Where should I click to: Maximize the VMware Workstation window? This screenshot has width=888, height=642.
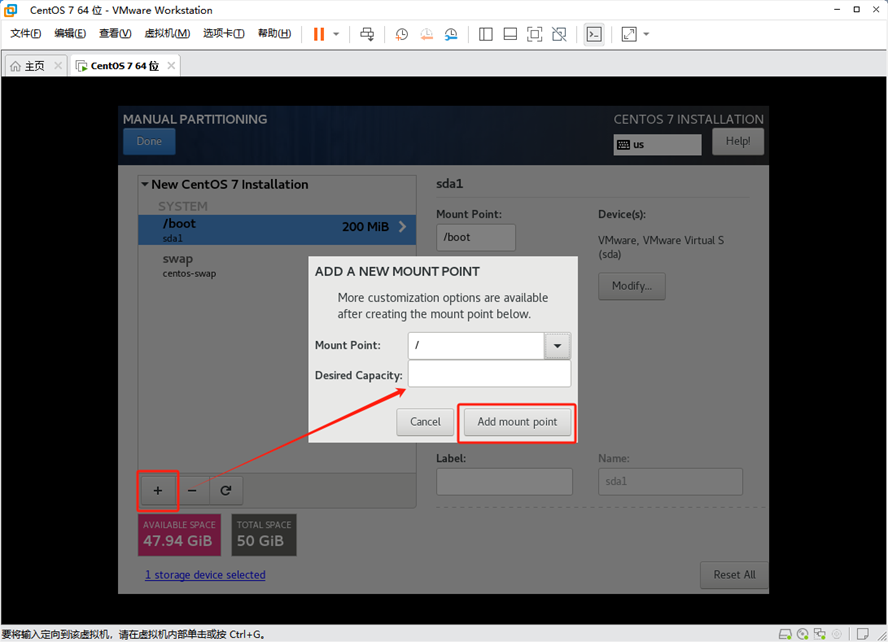click(x=856, y=9)
